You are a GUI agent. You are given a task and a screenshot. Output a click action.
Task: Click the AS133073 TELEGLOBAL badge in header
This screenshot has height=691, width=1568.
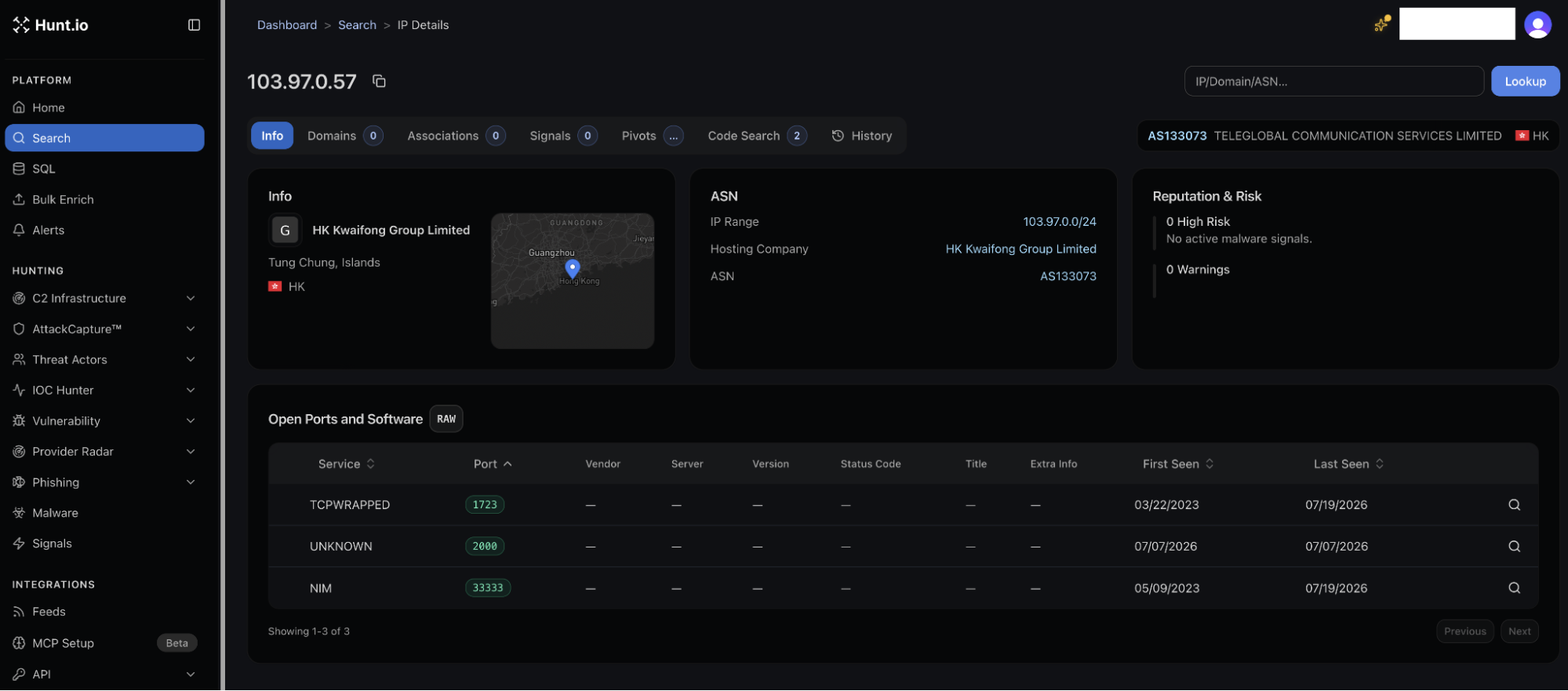pyautogui.click(x=1348, y=136)
